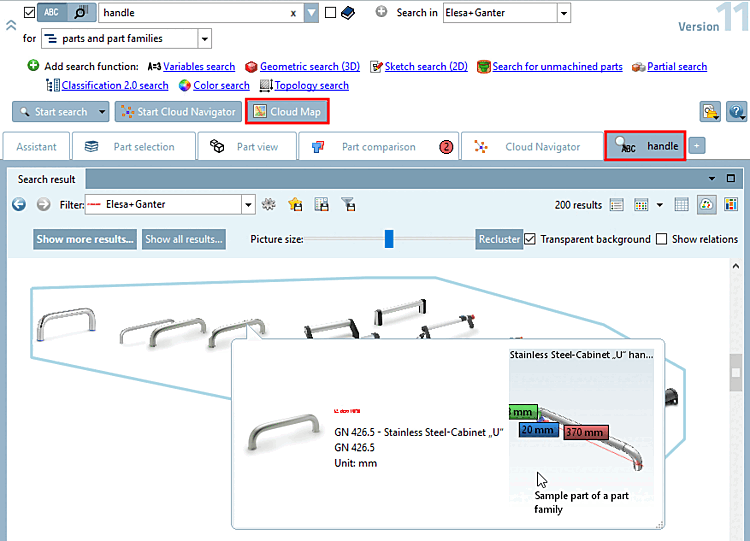This screenshot has width=750, height=541.
Task: Click the green Add search function icon
Action: (x=33, y=66)
